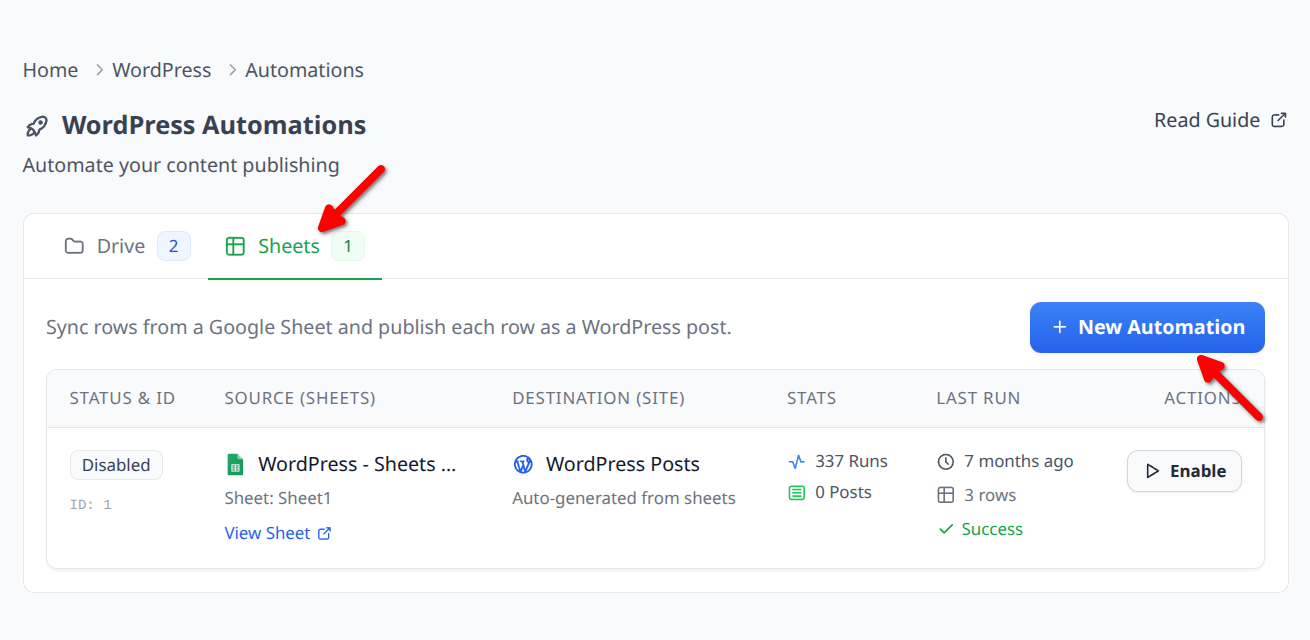This screenshot has height=640, width=1310.
Task: Open the View Sheet link
Action: (x=268, y=533)
